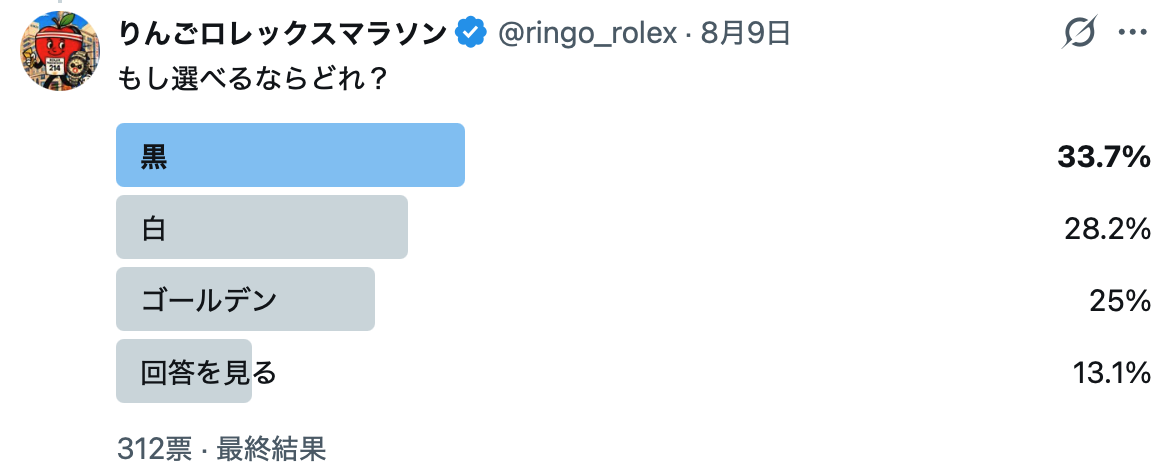The image size is (1168, 476).
Task: Click the tweet text もし選べるならどれ?
Action: (252, 80)
